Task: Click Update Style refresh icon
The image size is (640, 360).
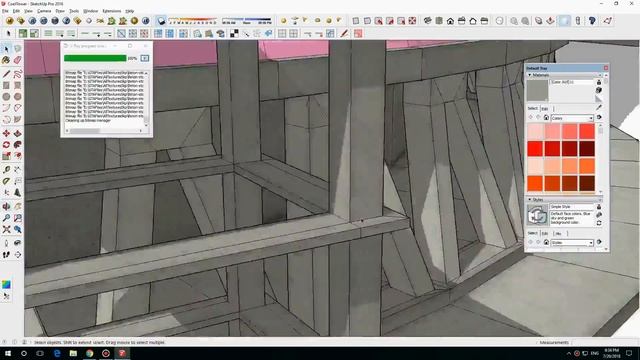Action: pyautogui.click(x=599, y=223)
